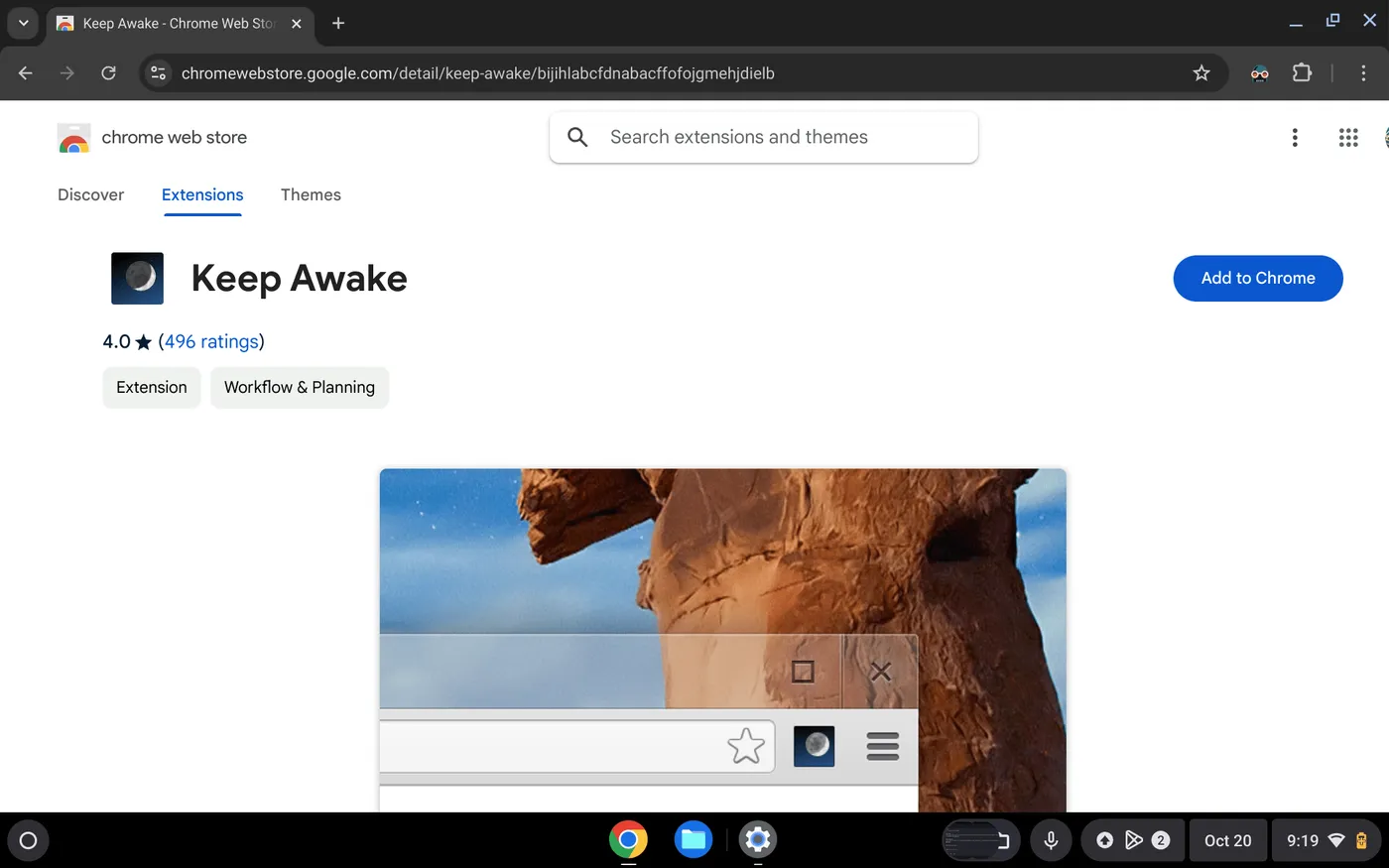Click the browser back arrow
Viewport: 1389px width, 868px height.
(26, 72)
